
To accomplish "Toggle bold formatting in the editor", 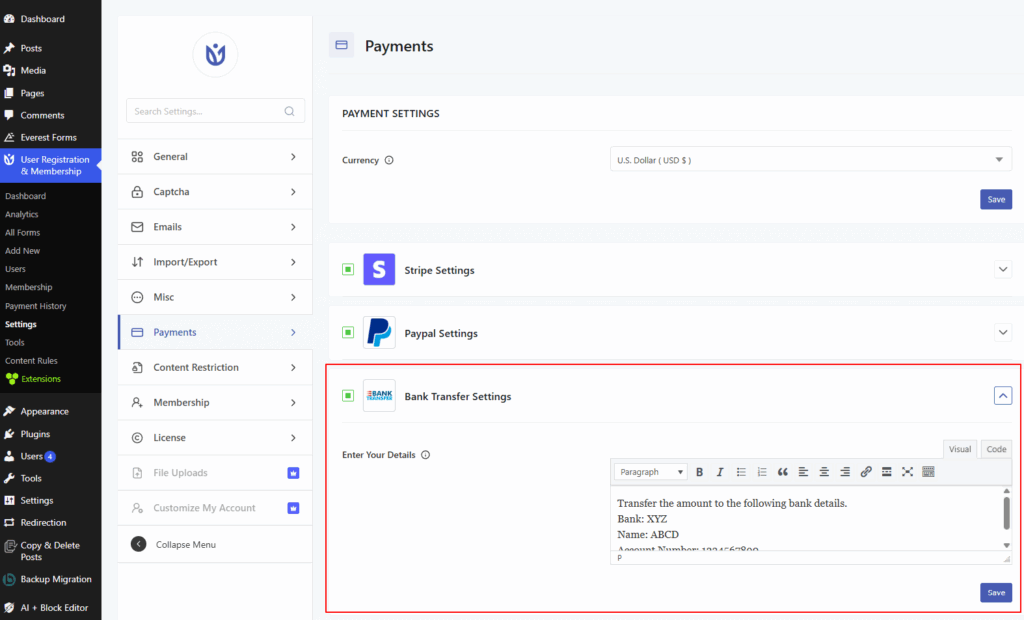I will [700, 472].
